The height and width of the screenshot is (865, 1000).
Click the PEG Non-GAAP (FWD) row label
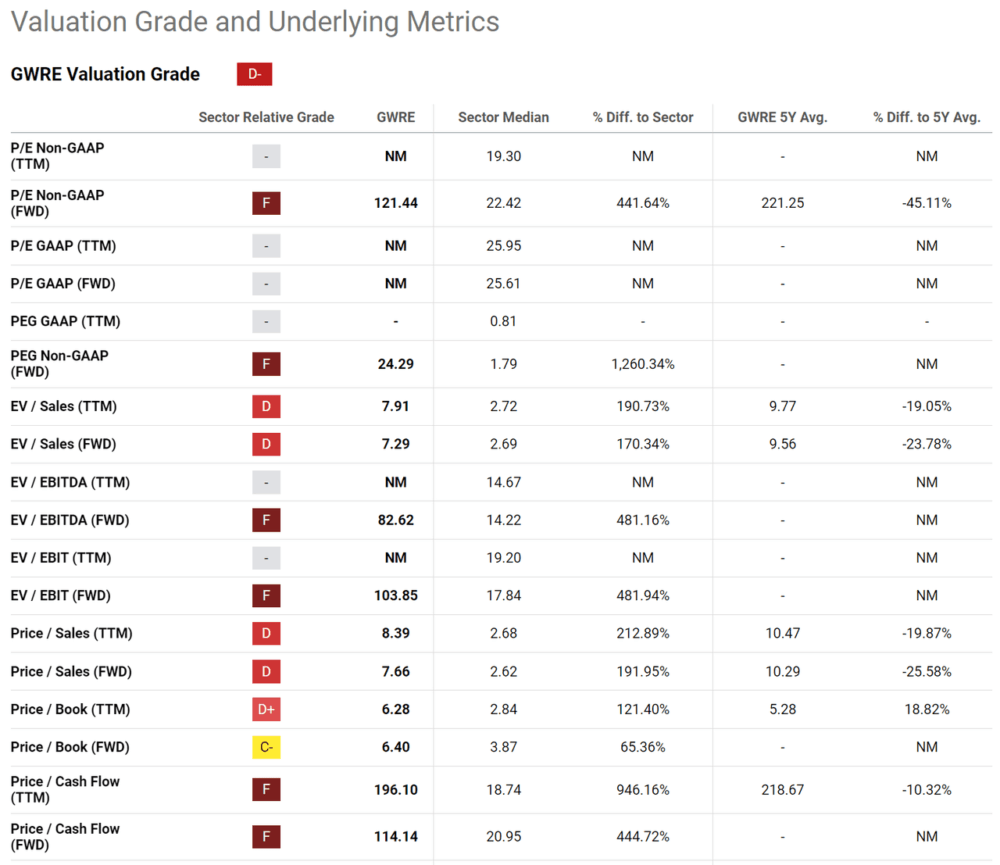pyautogui.click(x=59, y=364)
